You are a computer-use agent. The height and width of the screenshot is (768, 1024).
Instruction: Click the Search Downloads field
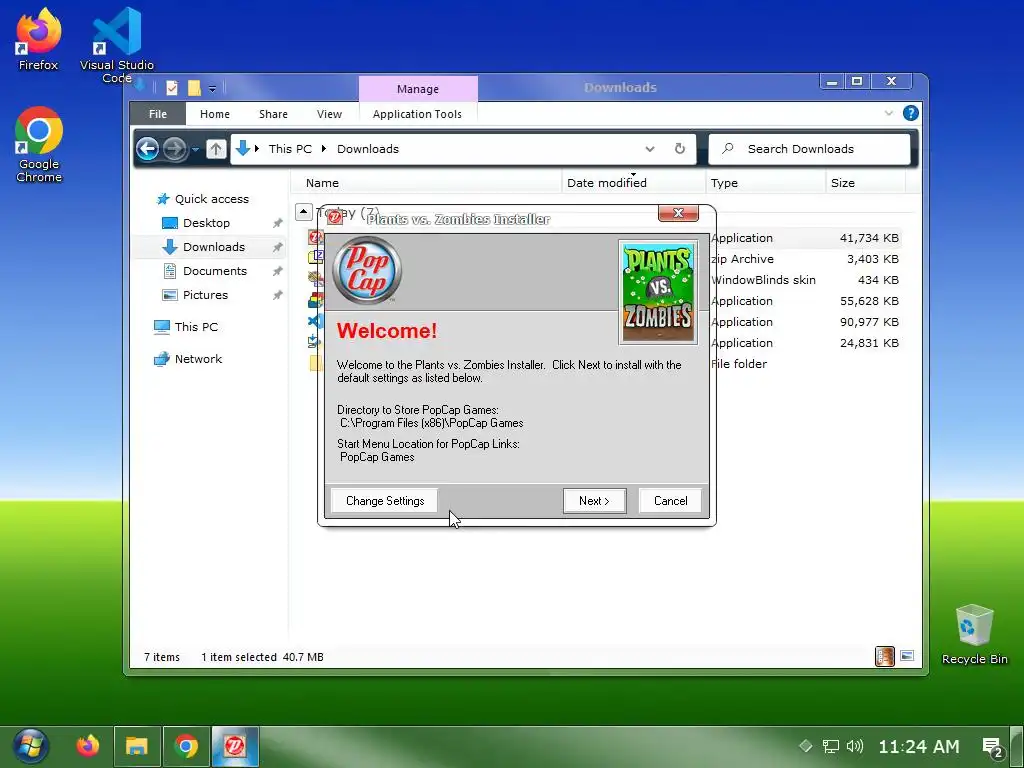pyautogui.click(x=809, y=149)
